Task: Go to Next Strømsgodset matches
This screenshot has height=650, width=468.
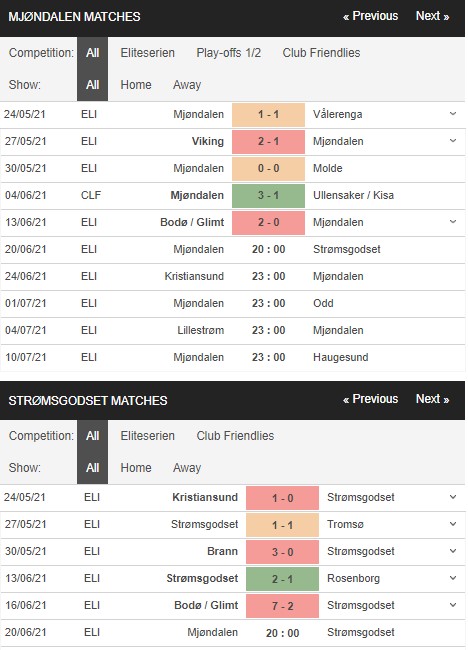Action: pos(432,399)
